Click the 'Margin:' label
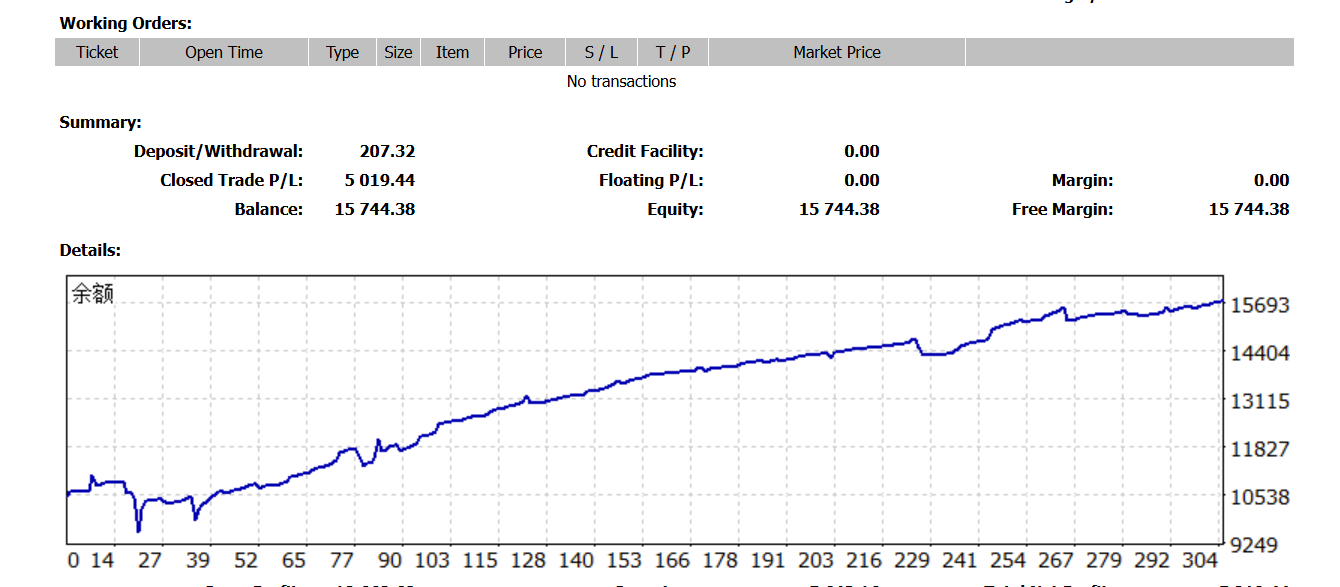Viewport: 1340px width, 587px height. click(1082, 181)
